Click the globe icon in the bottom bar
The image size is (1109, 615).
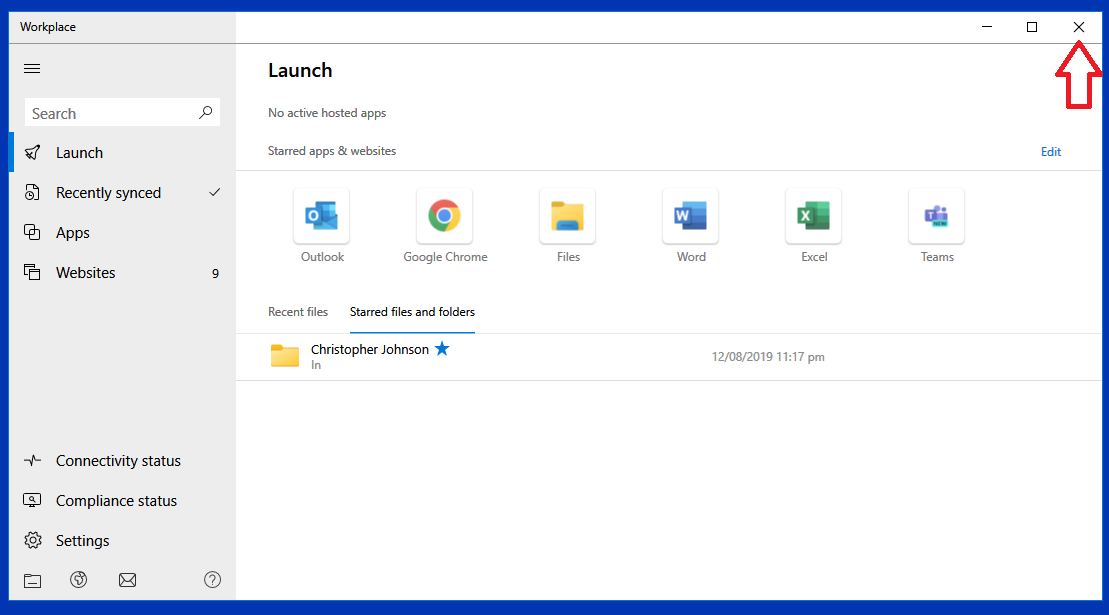click(x=79, y=580)
